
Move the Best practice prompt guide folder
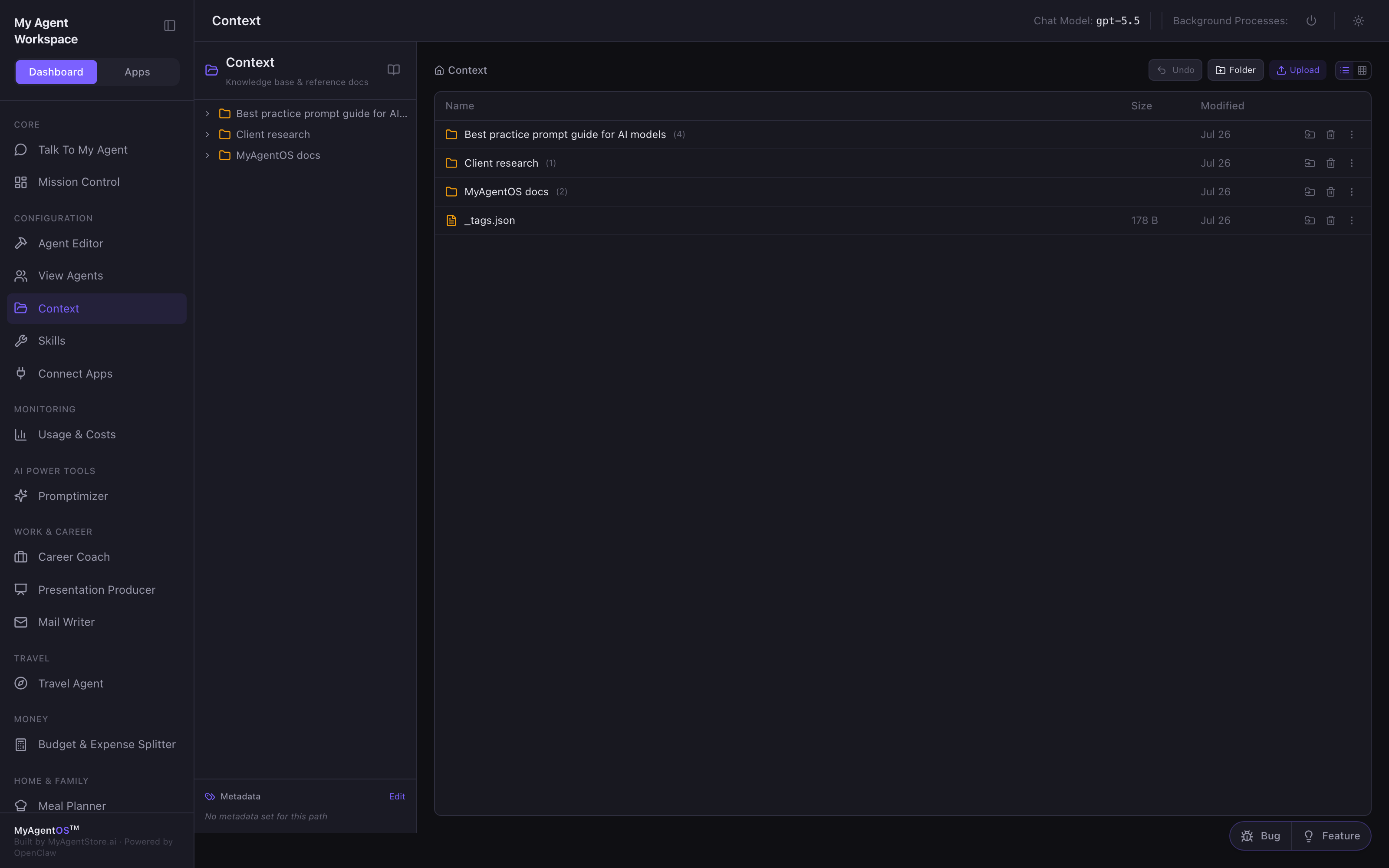point(1310,135)
